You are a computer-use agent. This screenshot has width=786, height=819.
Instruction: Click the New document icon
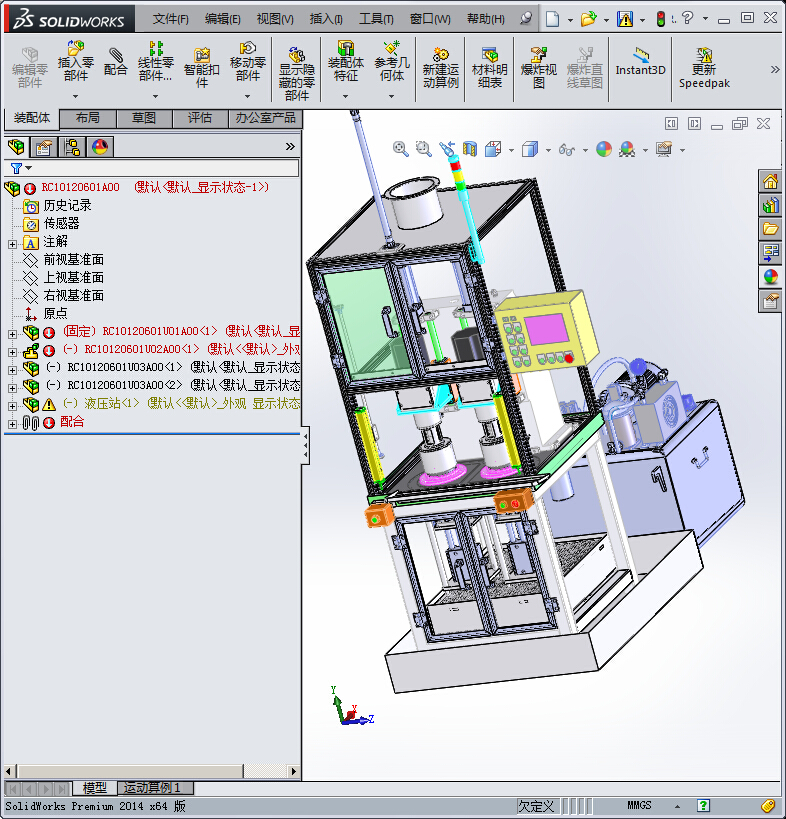point(553,19)
